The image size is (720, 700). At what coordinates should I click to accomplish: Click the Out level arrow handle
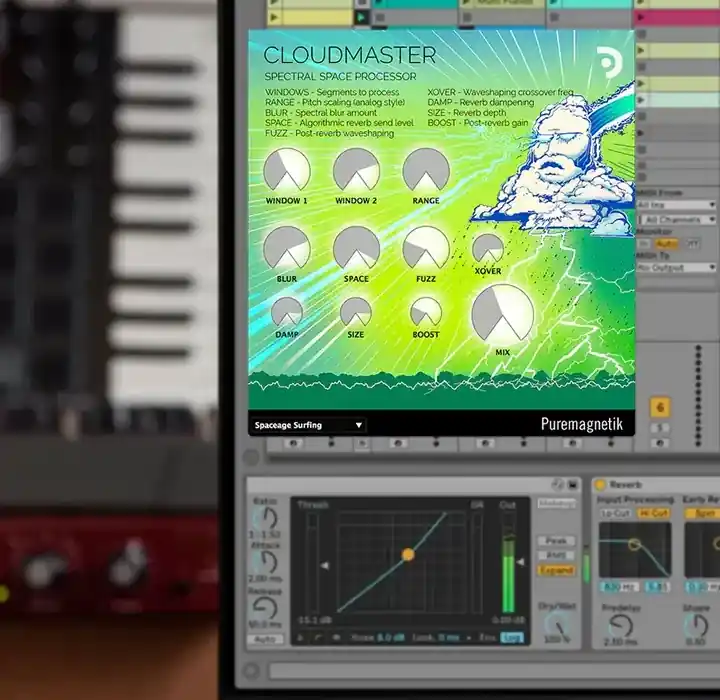point(520,562)
